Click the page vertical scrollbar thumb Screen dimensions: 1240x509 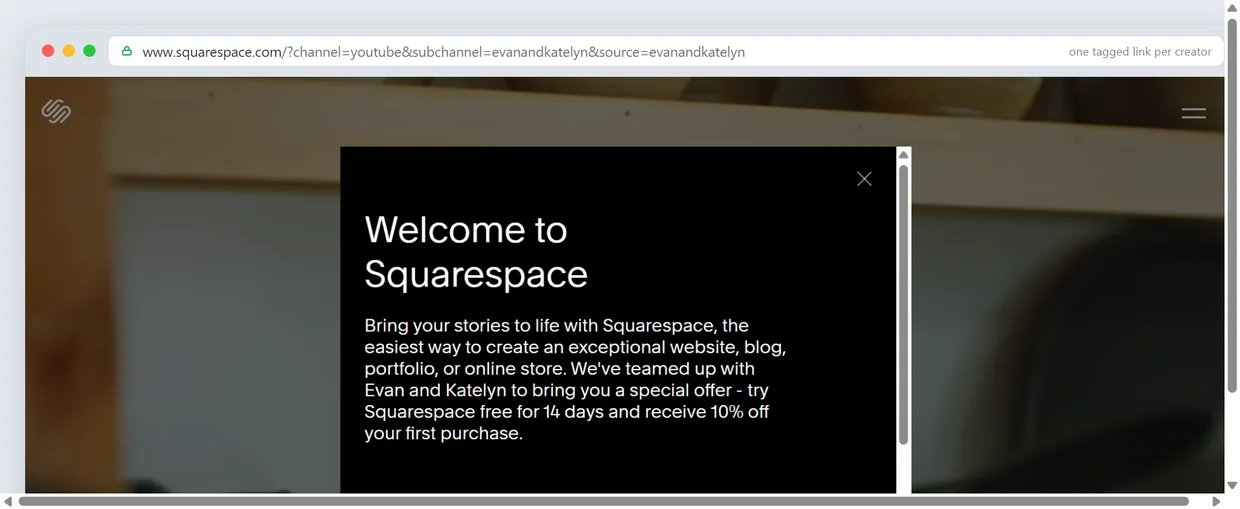(1232, 205)
